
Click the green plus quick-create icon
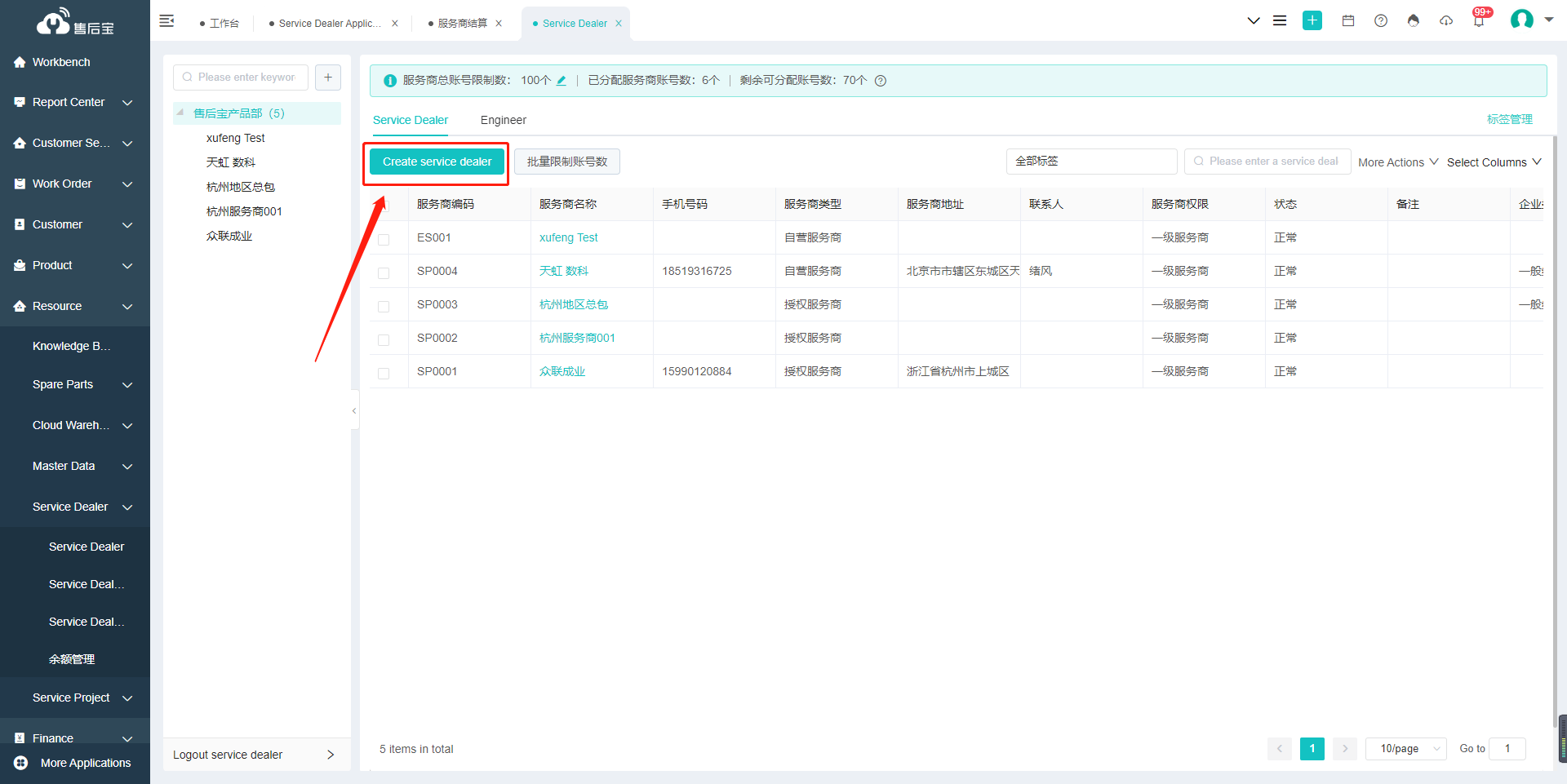click(x=1312, y=20)
